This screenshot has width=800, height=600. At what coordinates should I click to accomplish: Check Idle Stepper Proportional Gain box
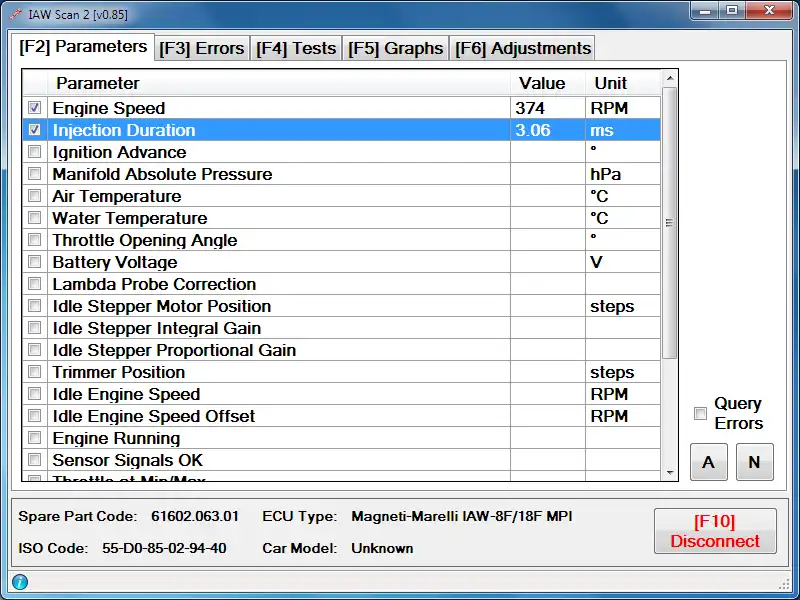coord(35,349)
